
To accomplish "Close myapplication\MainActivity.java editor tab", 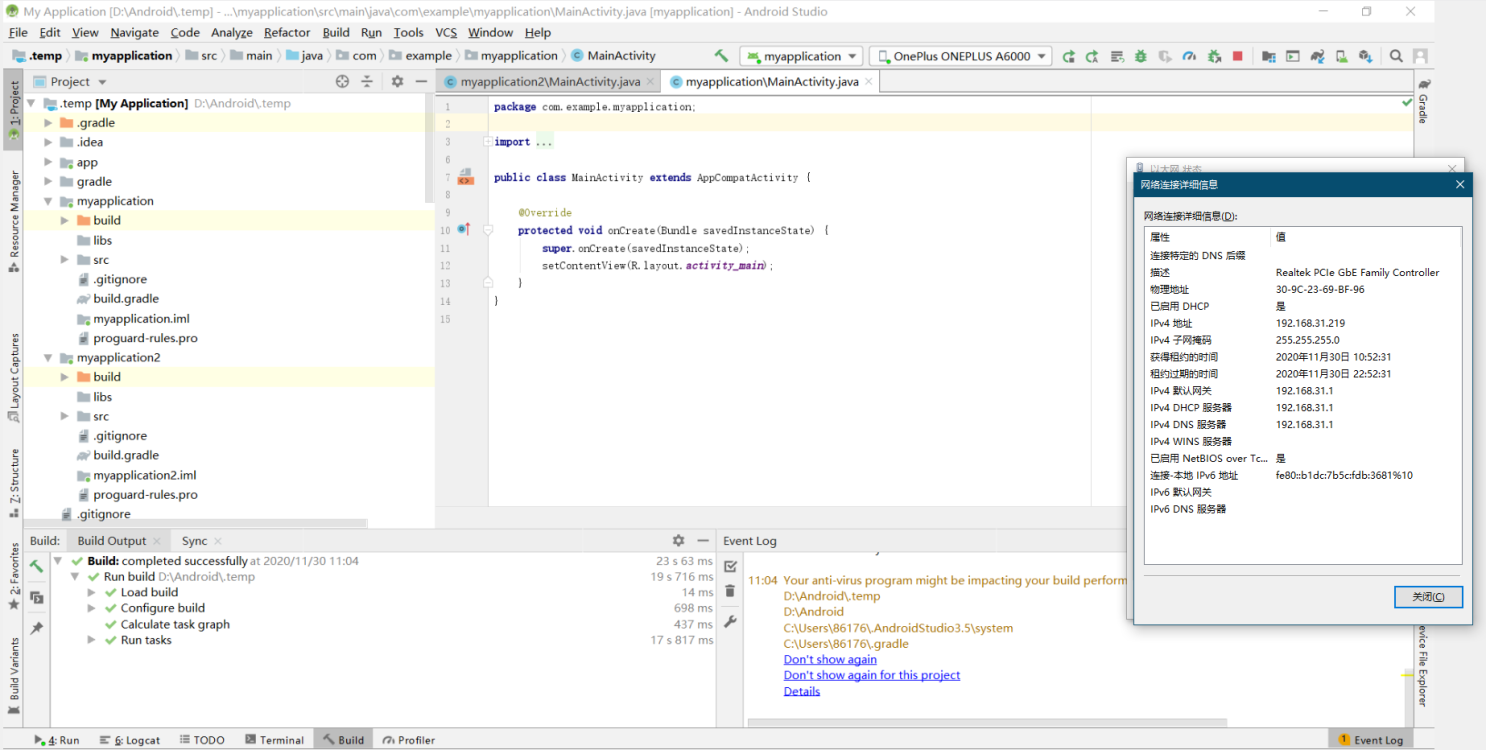I will [868, 82].
